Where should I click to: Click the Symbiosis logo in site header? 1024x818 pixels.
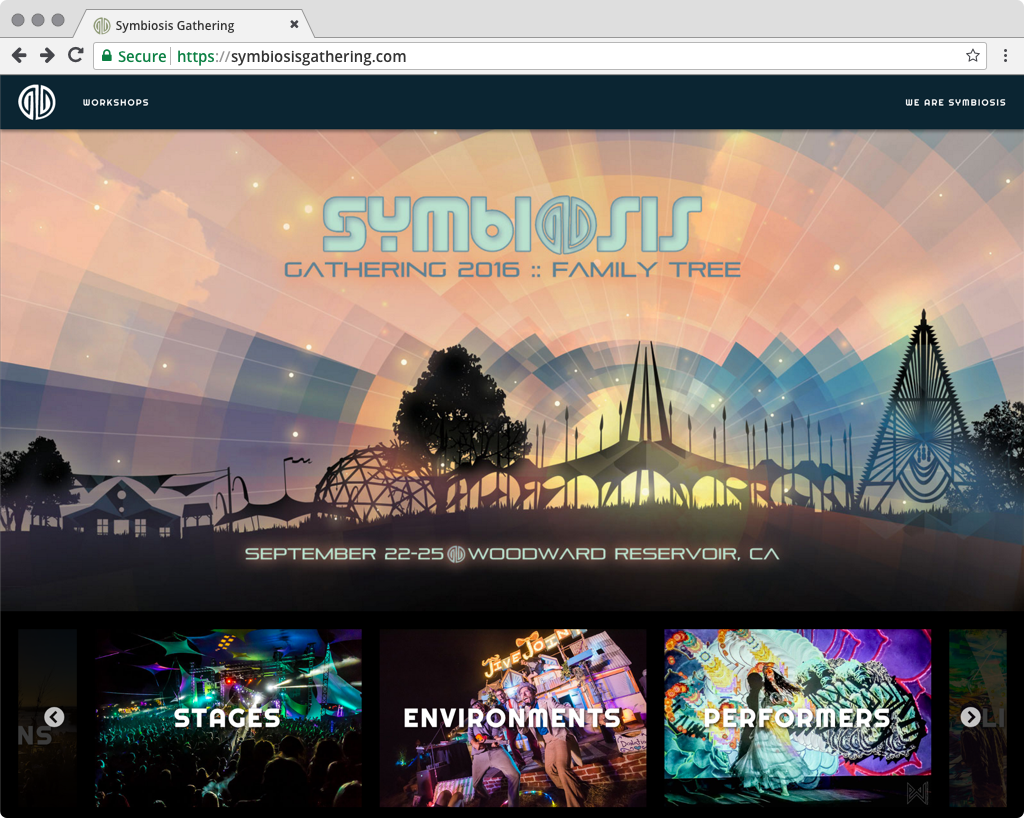point(37,102)
